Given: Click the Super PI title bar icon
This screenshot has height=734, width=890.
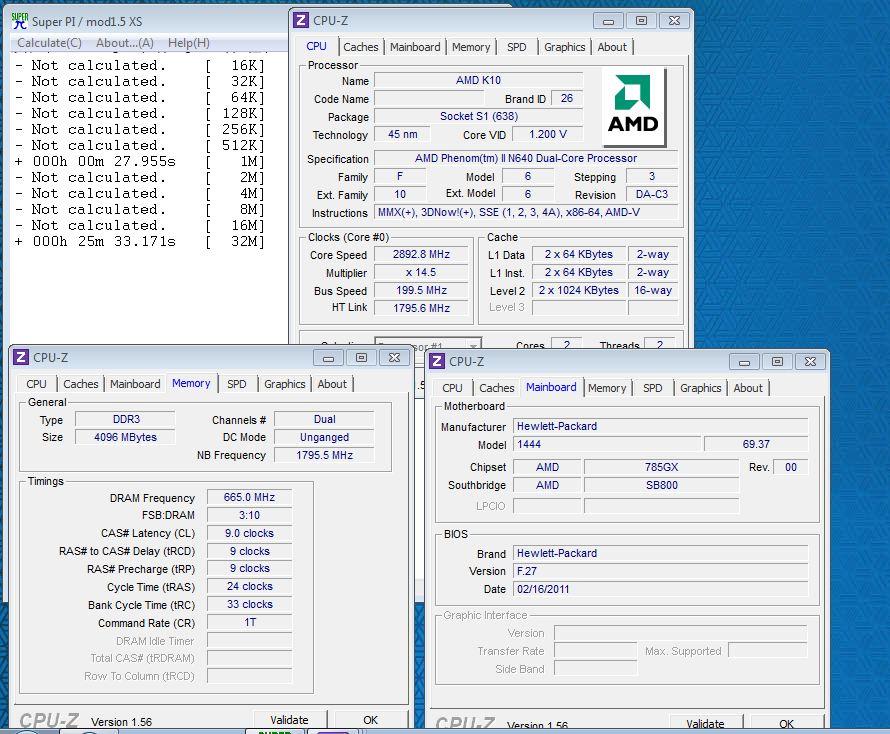Looking at the screenshot, I should coord(20,21).
